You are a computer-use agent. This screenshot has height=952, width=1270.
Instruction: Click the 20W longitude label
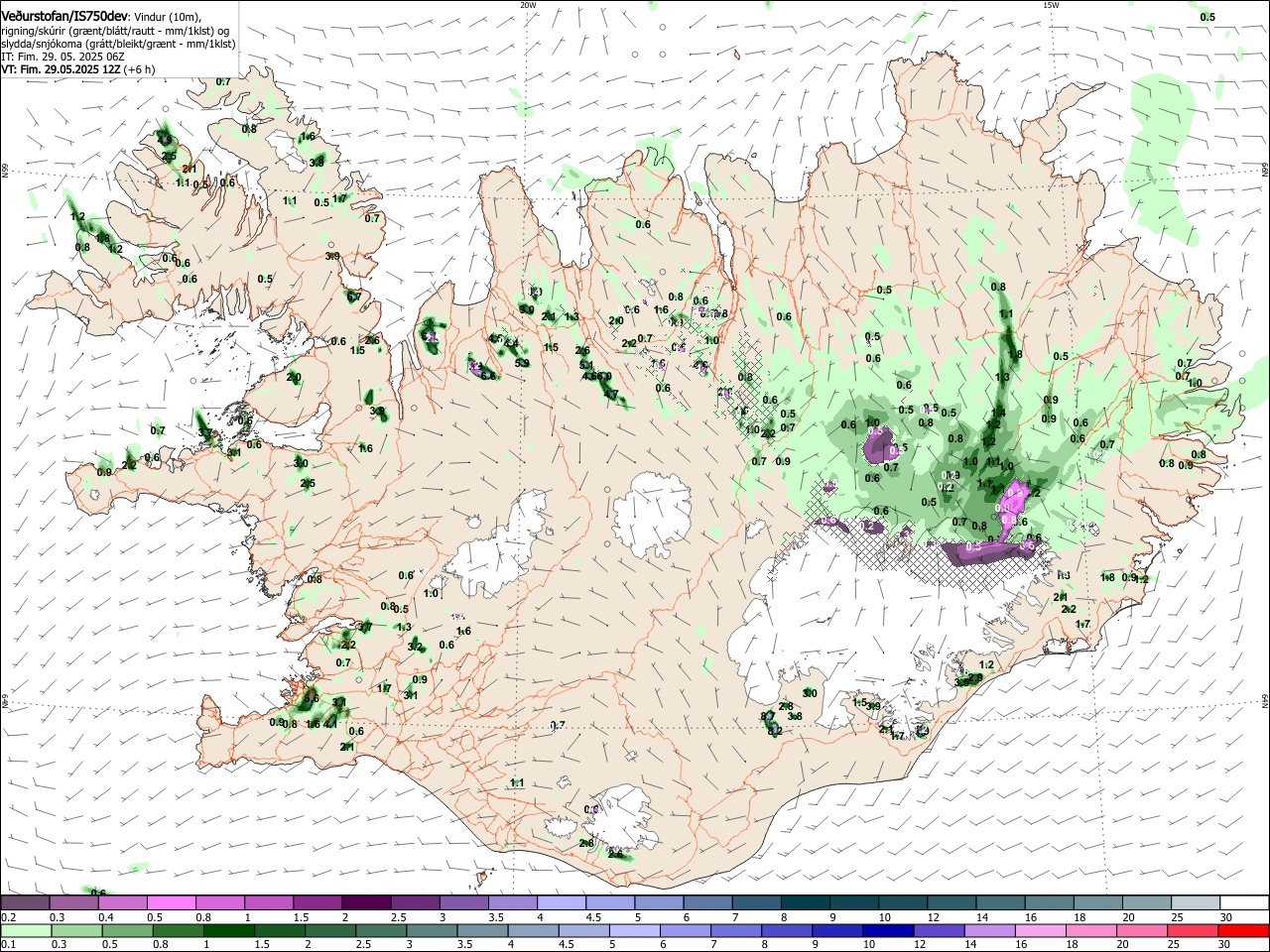pos(528,5)
